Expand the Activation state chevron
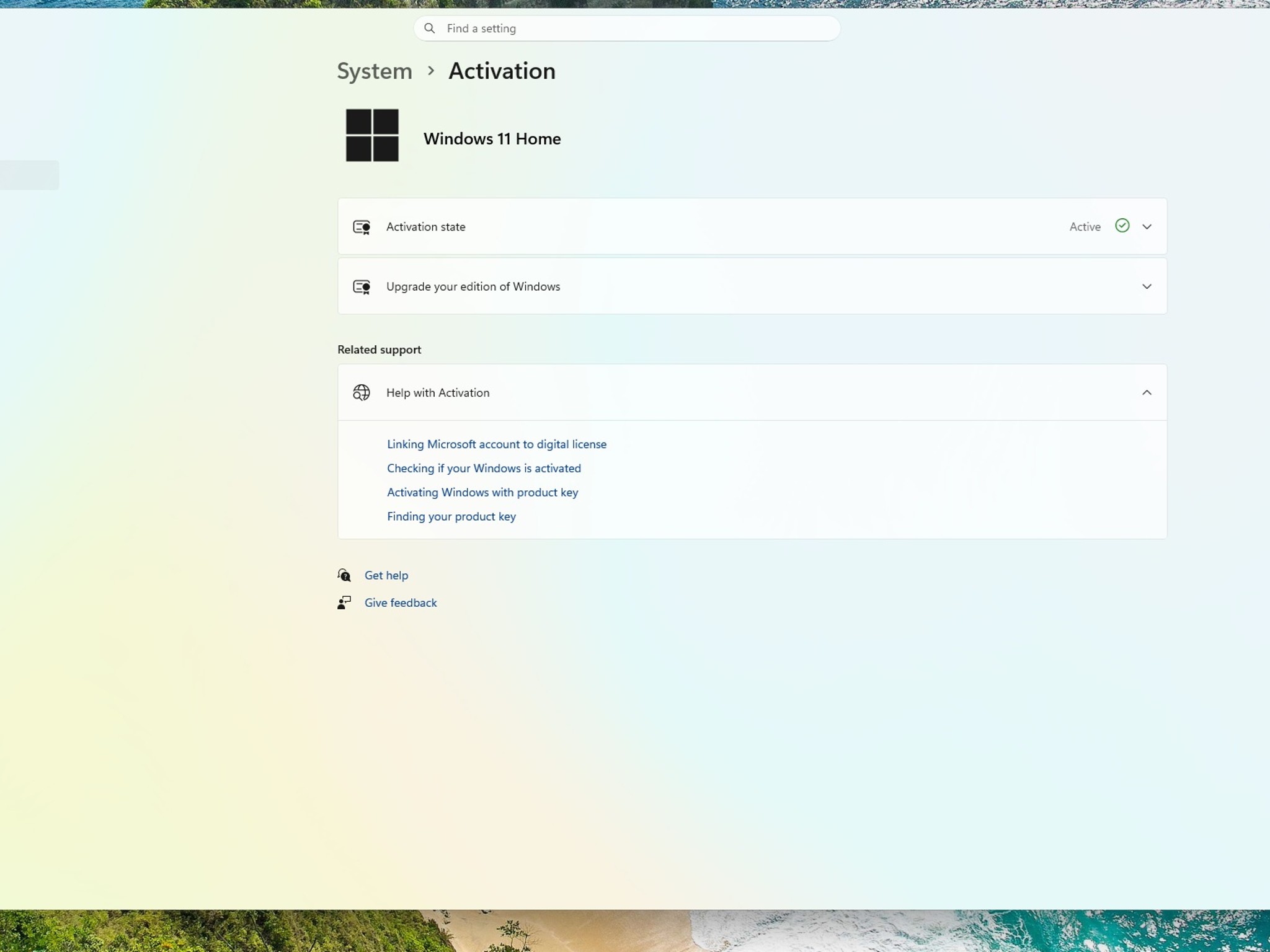The height and width of the screenshot is (952, 1270). (x=1147, y=227)
